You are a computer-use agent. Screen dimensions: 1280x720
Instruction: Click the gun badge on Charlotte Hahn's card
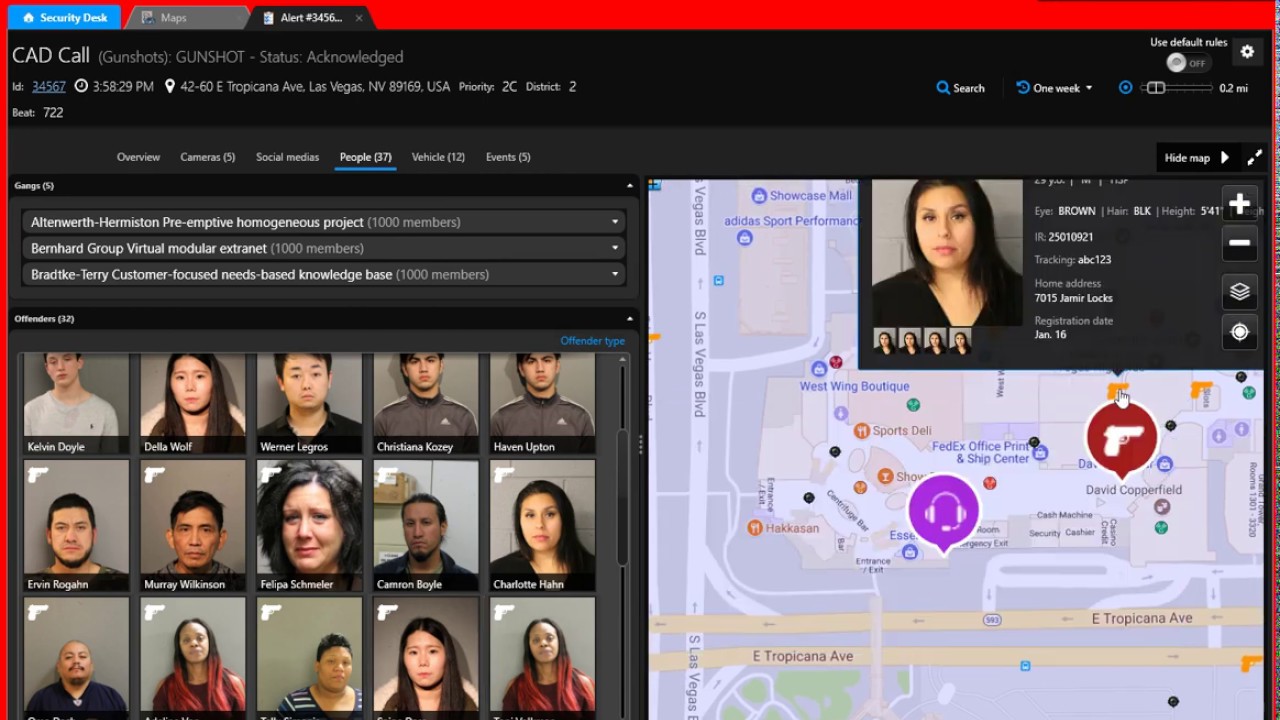click(504, 476)
